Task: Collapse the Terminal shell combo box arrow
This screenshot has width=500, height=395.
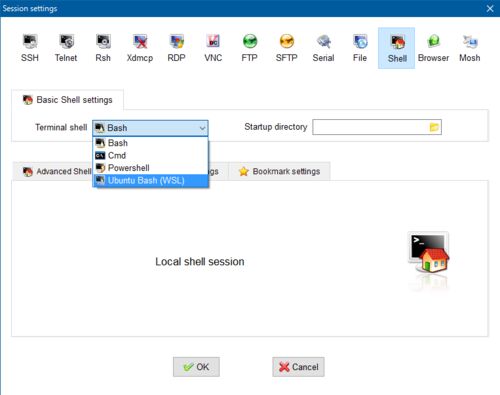Action: tap(202, 128)
